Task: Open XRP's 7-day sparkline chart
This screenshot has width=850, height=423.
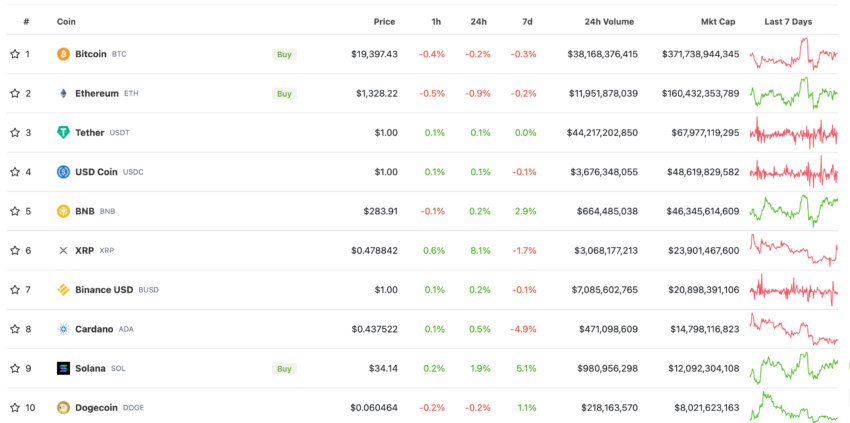Action: click(x=794, y=251)
